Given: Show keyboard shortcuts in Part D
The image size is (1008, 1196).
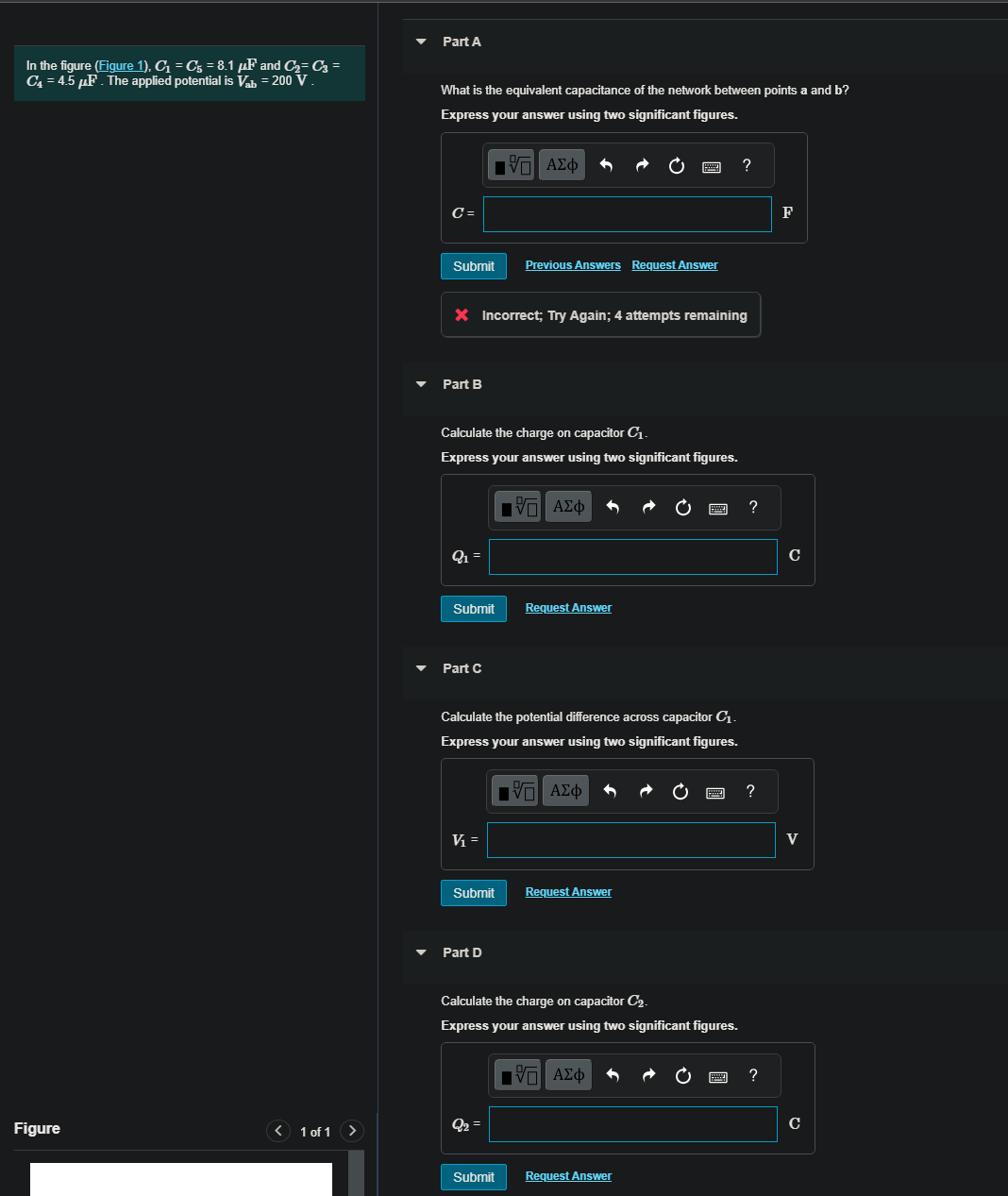Looking at the screenshot, I should tap(718, 1077).
